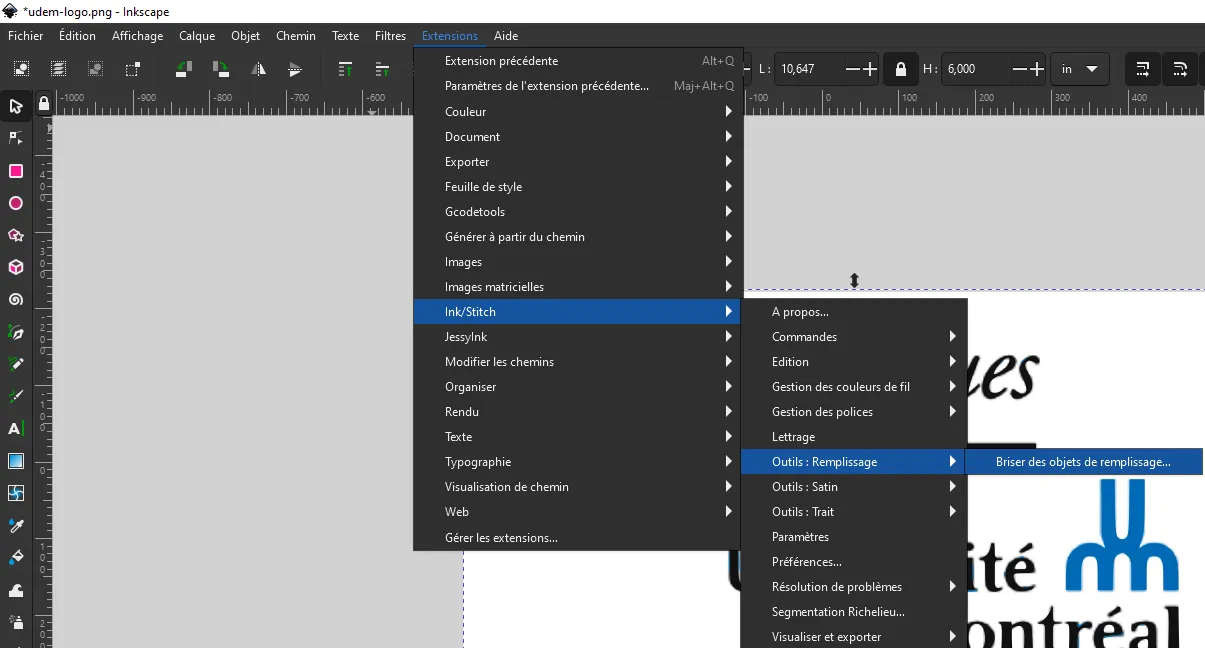Choose Segmentation Richelieu entry

[854, 612]
